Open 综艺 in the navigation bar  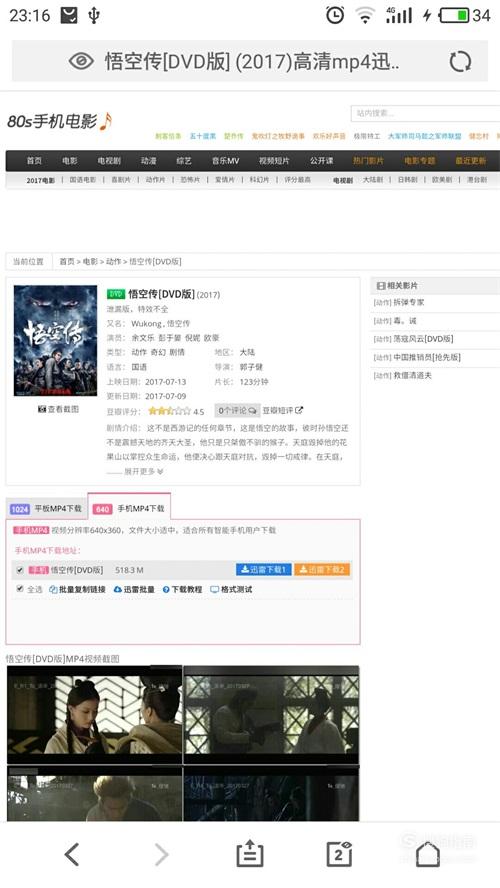pos(184,161)
